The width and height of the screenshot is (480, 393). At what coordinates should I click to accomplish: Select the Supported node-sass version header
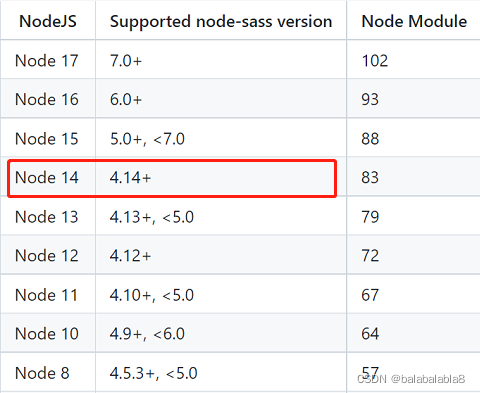tap(221, 22)
